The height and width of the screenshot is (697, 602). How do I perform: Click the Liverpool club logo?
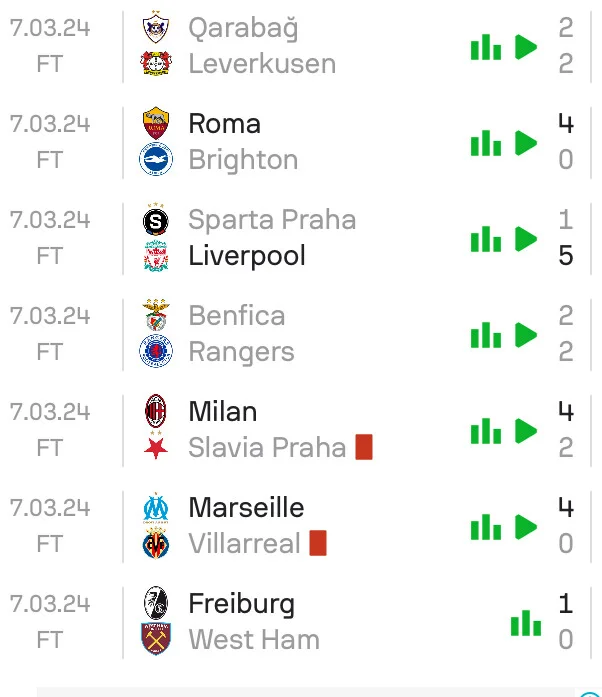(x=156, y=256)
